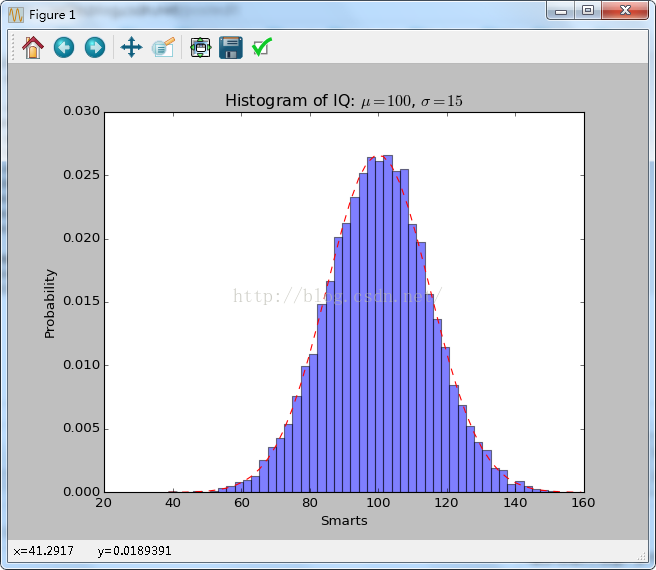Click the Figure 1 title bar text
The image size is (656, 570).
[x=52, y=15]
